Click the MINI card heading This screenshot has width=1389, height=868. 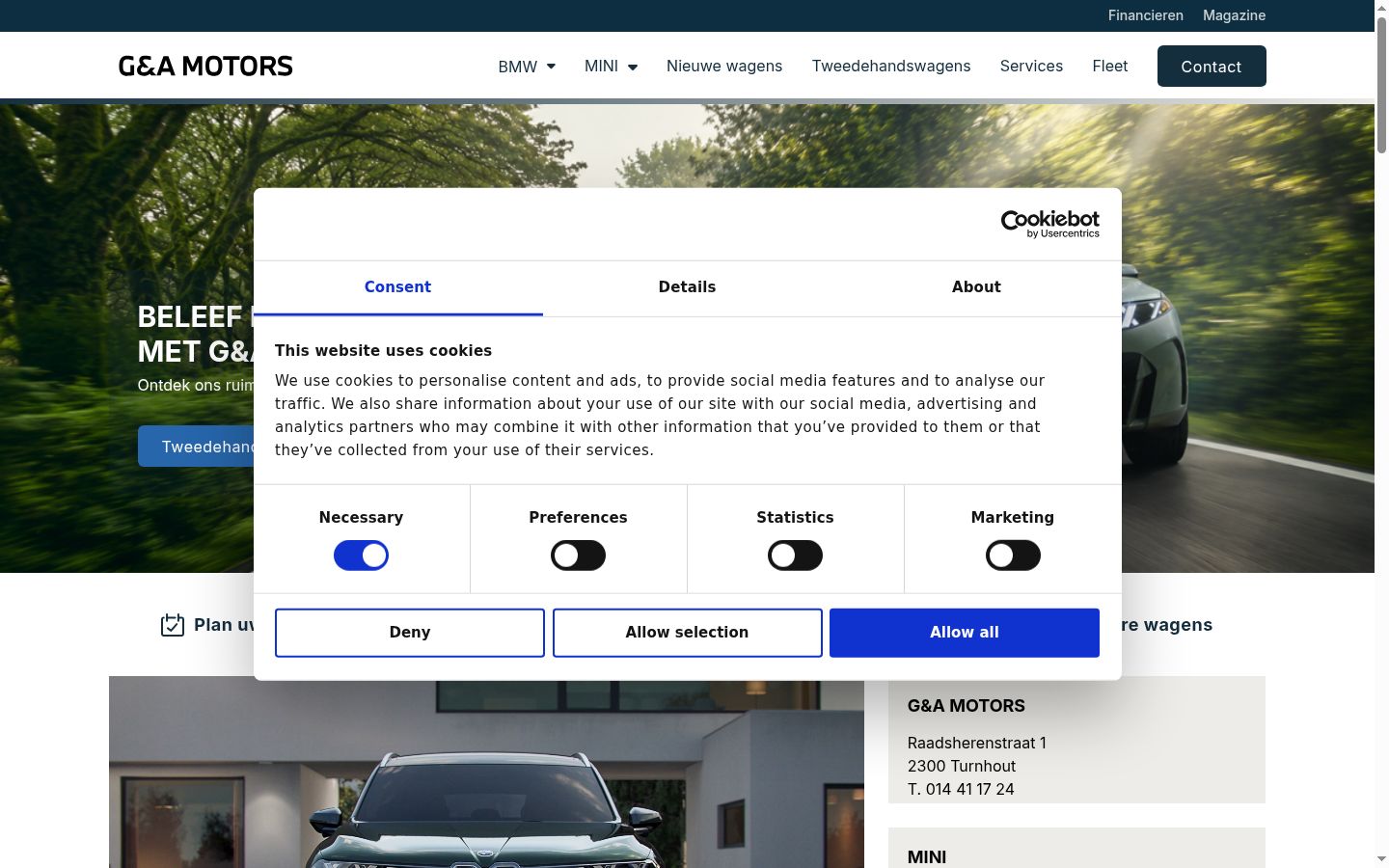click(x=927, y=857)
